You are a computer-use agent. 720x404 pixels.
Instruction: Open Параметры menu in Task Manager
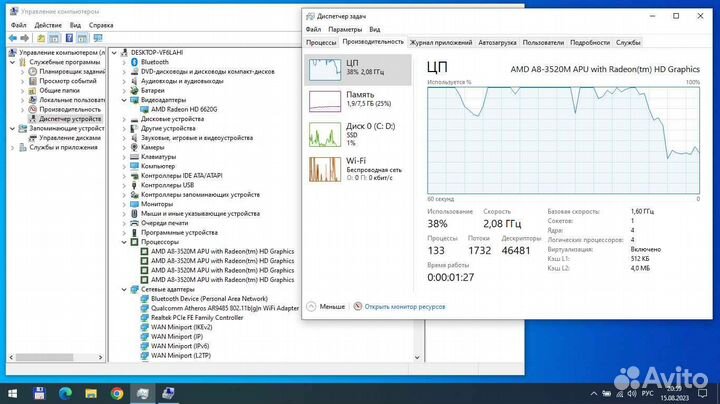345,29
